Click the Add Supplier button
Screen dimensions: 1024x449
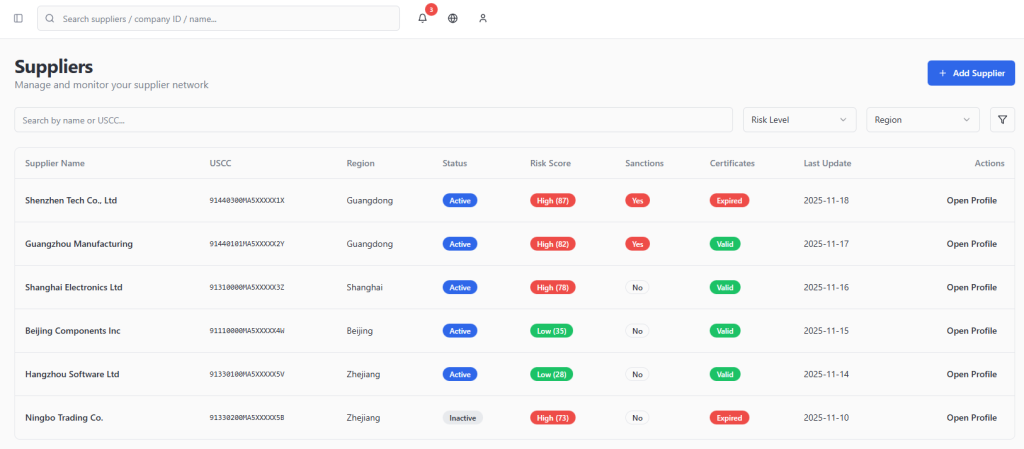point(970,73)
